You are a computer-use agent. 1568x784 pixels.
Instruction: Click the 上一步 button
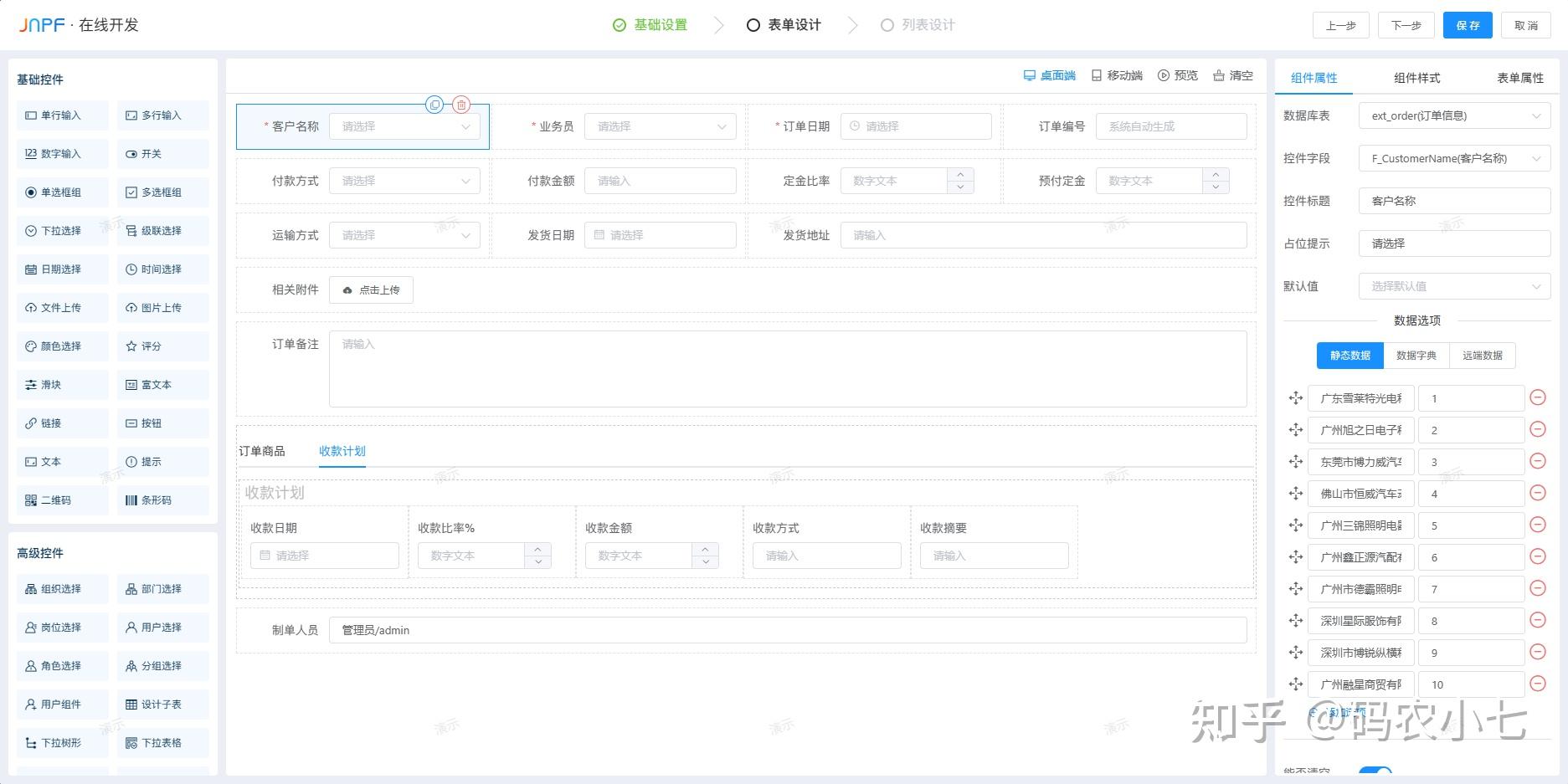(1341, 25)
